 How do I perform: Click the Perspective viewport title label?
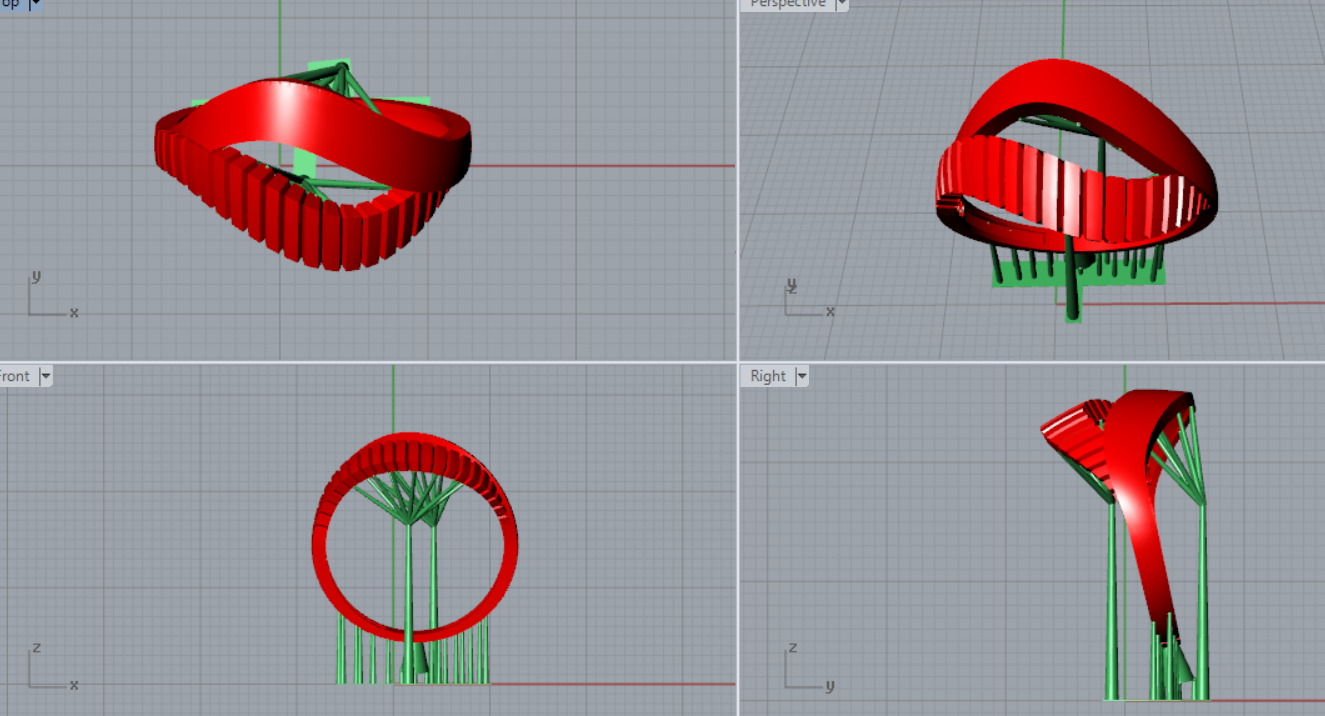[x=788, y=4]
